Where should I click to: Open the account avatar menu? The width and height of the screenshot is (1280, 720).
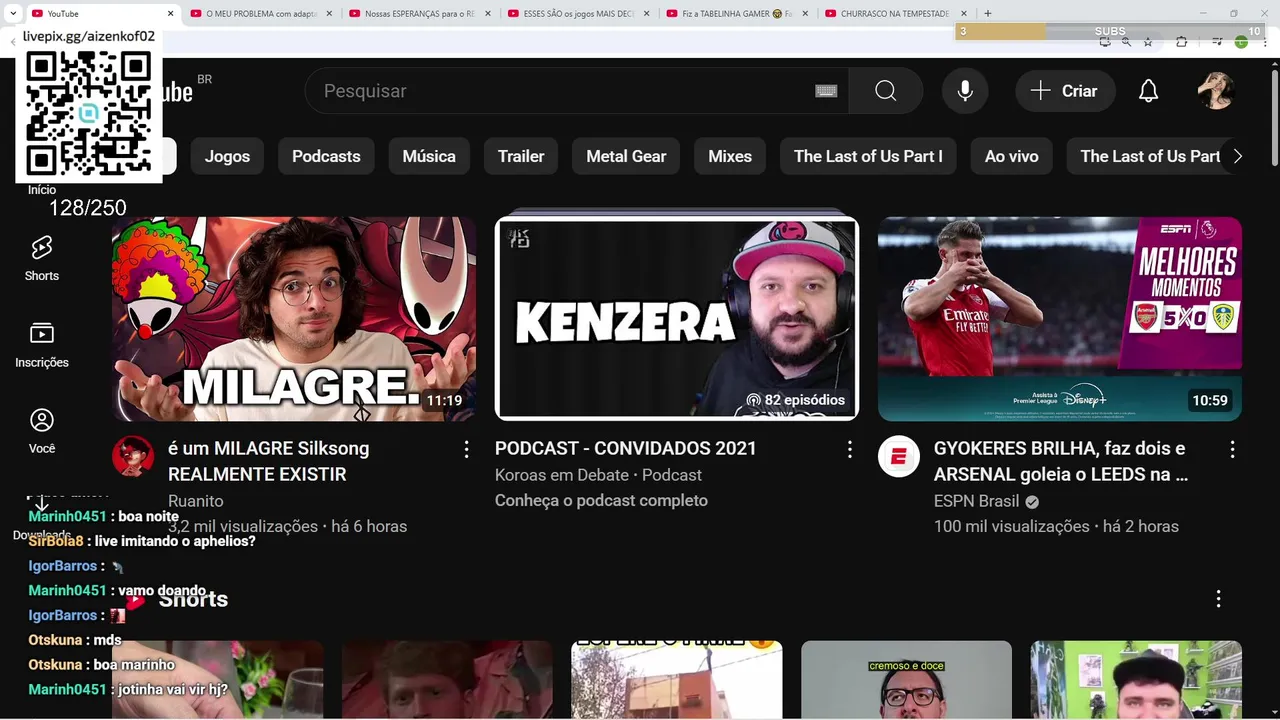(1216, 91)
